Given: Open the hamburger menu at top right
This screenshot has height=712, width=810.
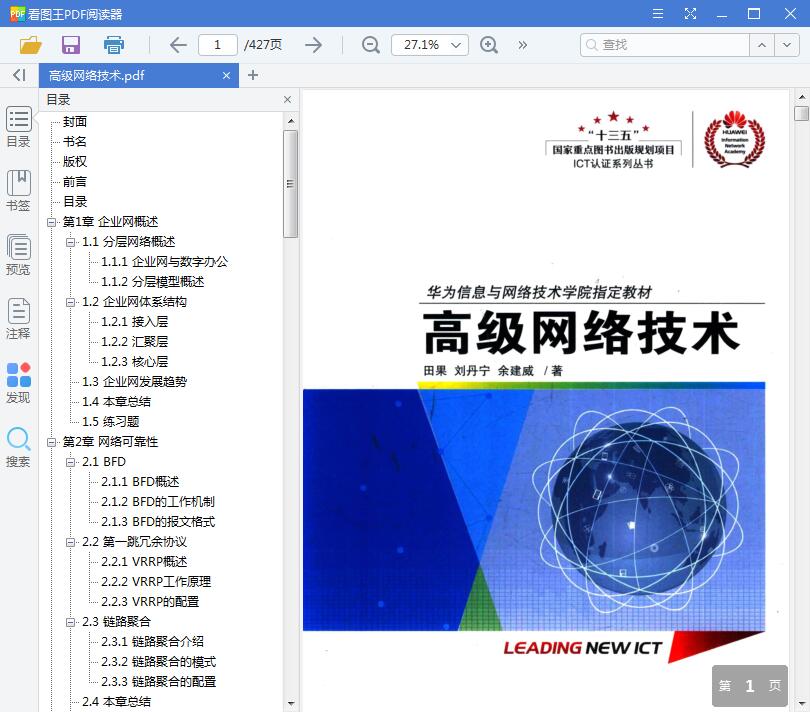Looking at the screenshot, I should (x=658, y=14).
